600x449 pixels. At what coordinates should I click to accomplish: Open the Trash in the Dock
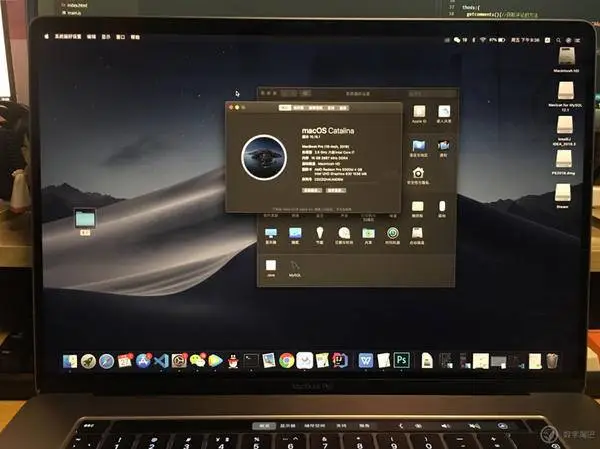pos(551,361)
